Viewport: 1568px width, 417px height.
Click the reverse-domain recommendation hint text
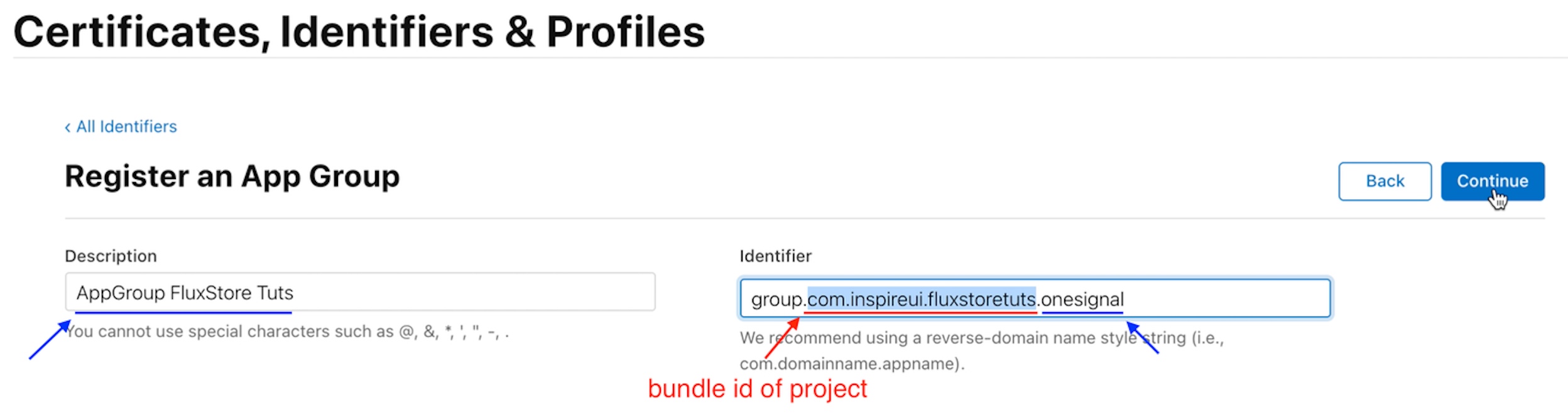point(981,350)
